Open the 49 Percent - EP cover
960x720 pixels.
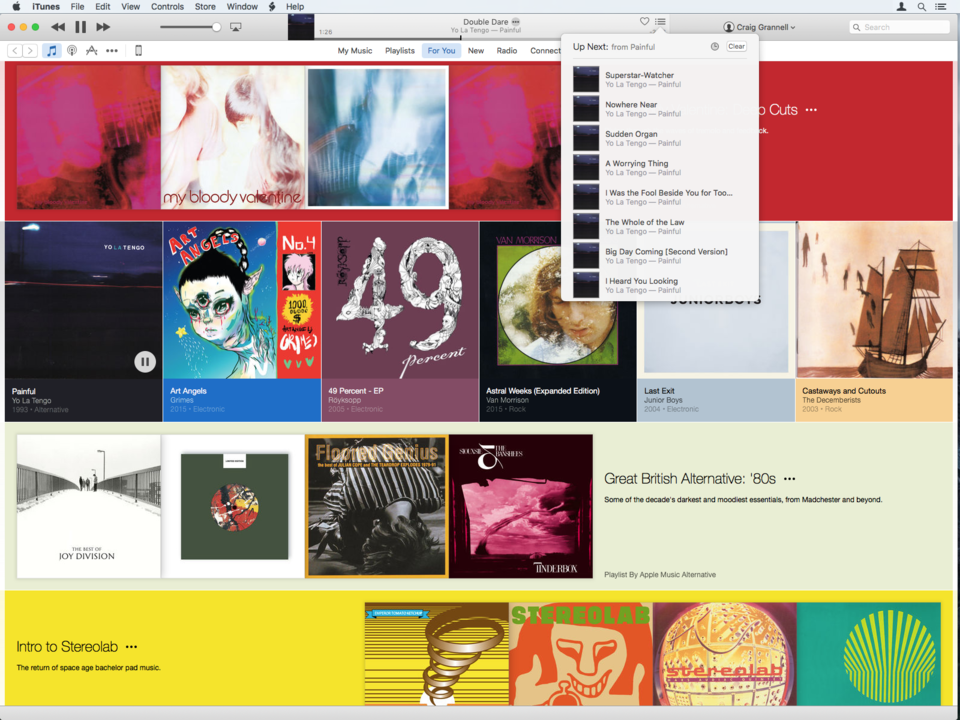tap(400, 300)
